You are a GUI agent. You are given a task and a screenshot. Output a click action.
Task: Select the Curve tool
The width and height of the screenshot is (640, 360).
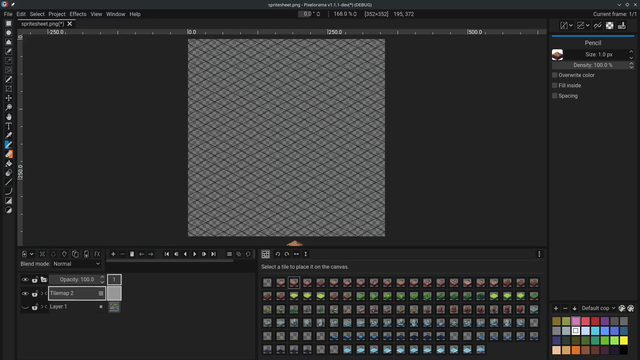point(9,191)
